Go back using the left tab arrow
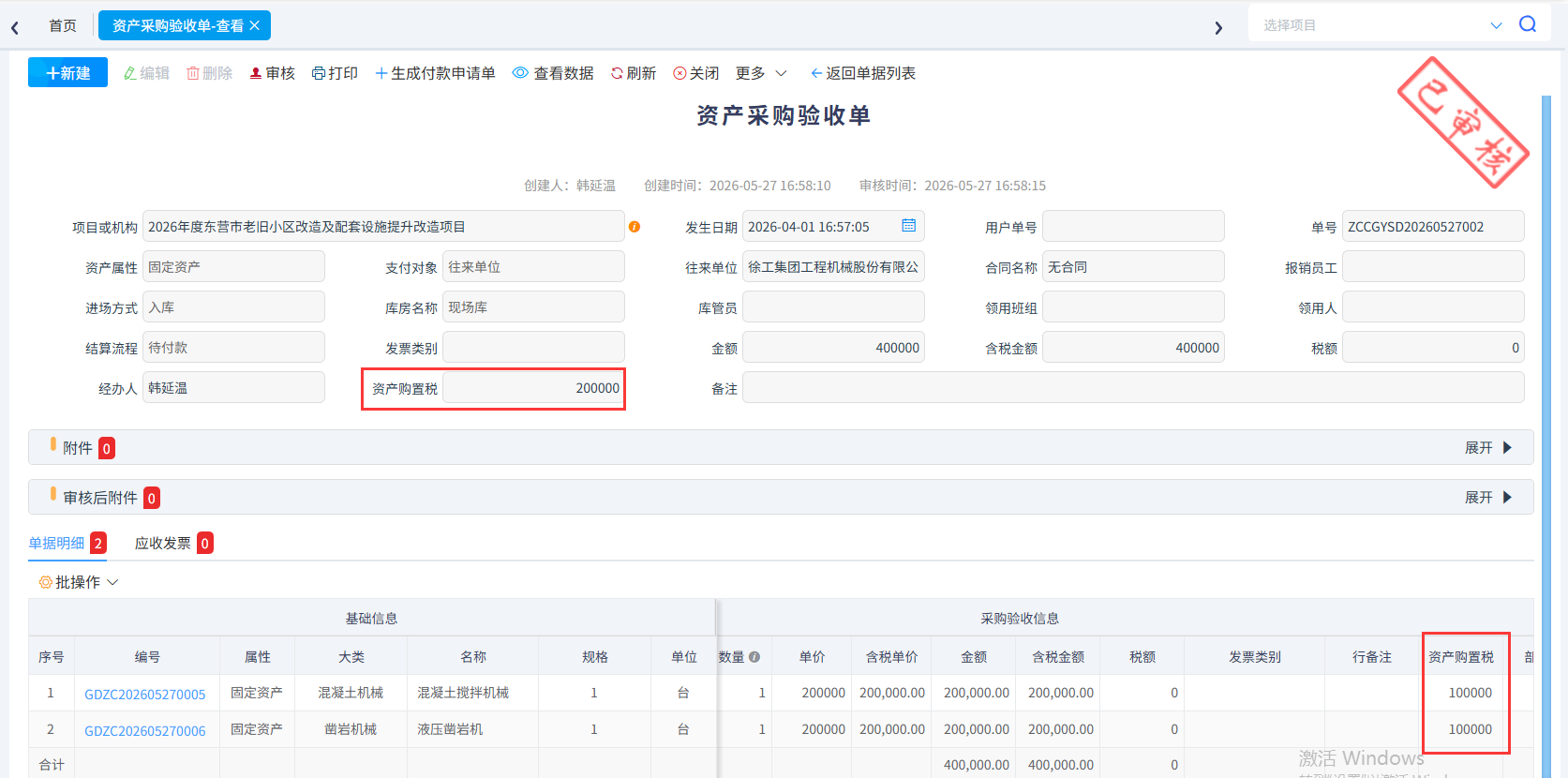 coord(15,27)
